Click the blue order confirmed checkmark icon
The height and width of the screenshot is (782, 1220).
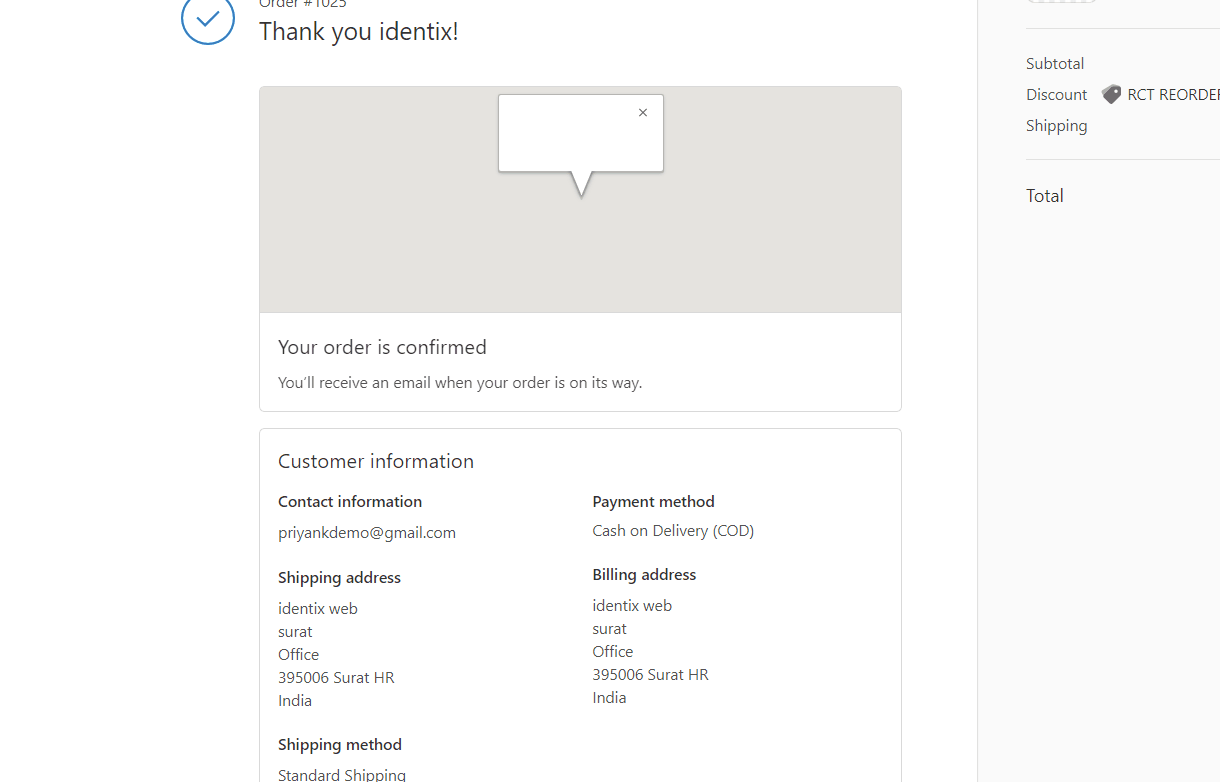[208, 20]
